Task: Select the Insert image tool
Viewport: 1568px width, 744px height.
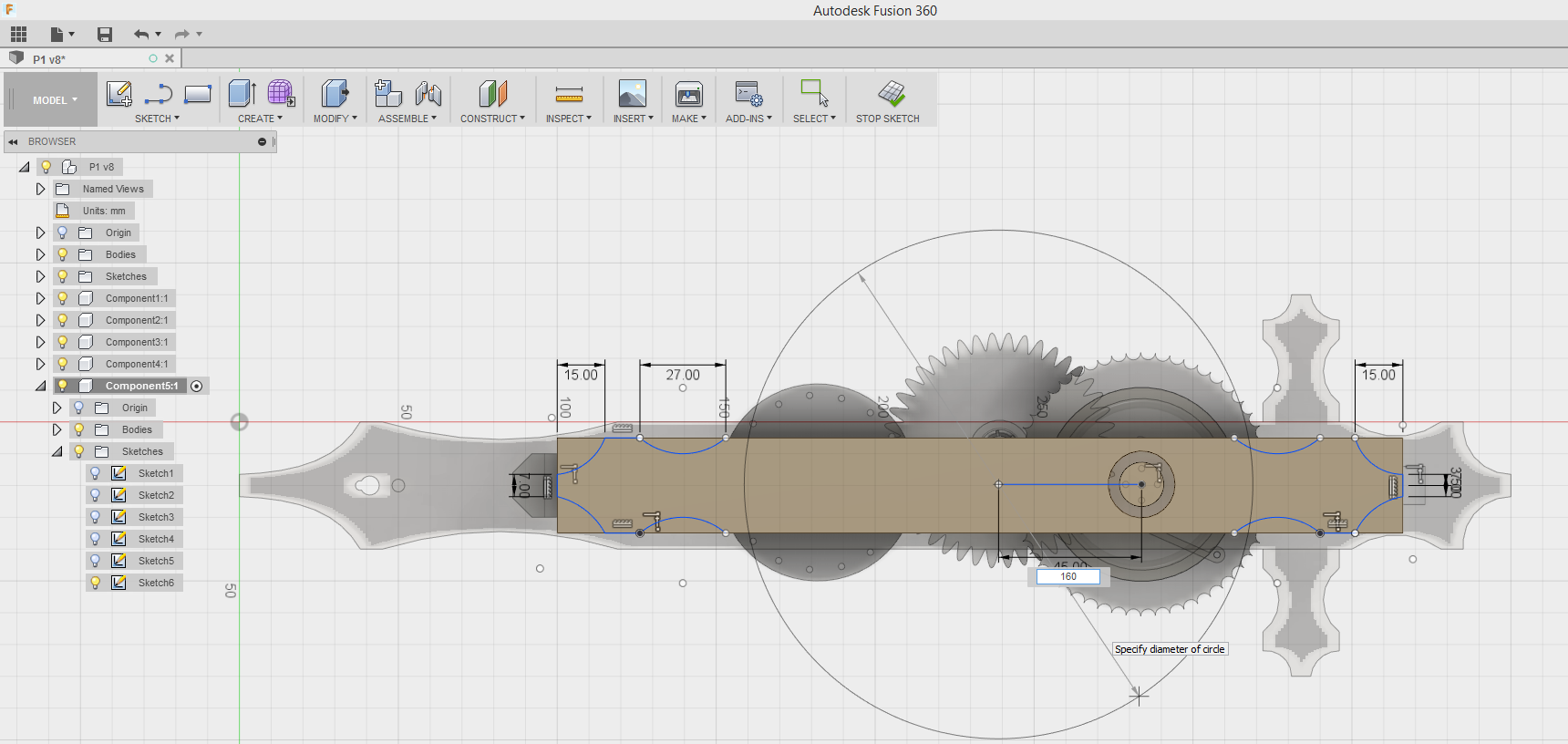Action: point(633,93)
